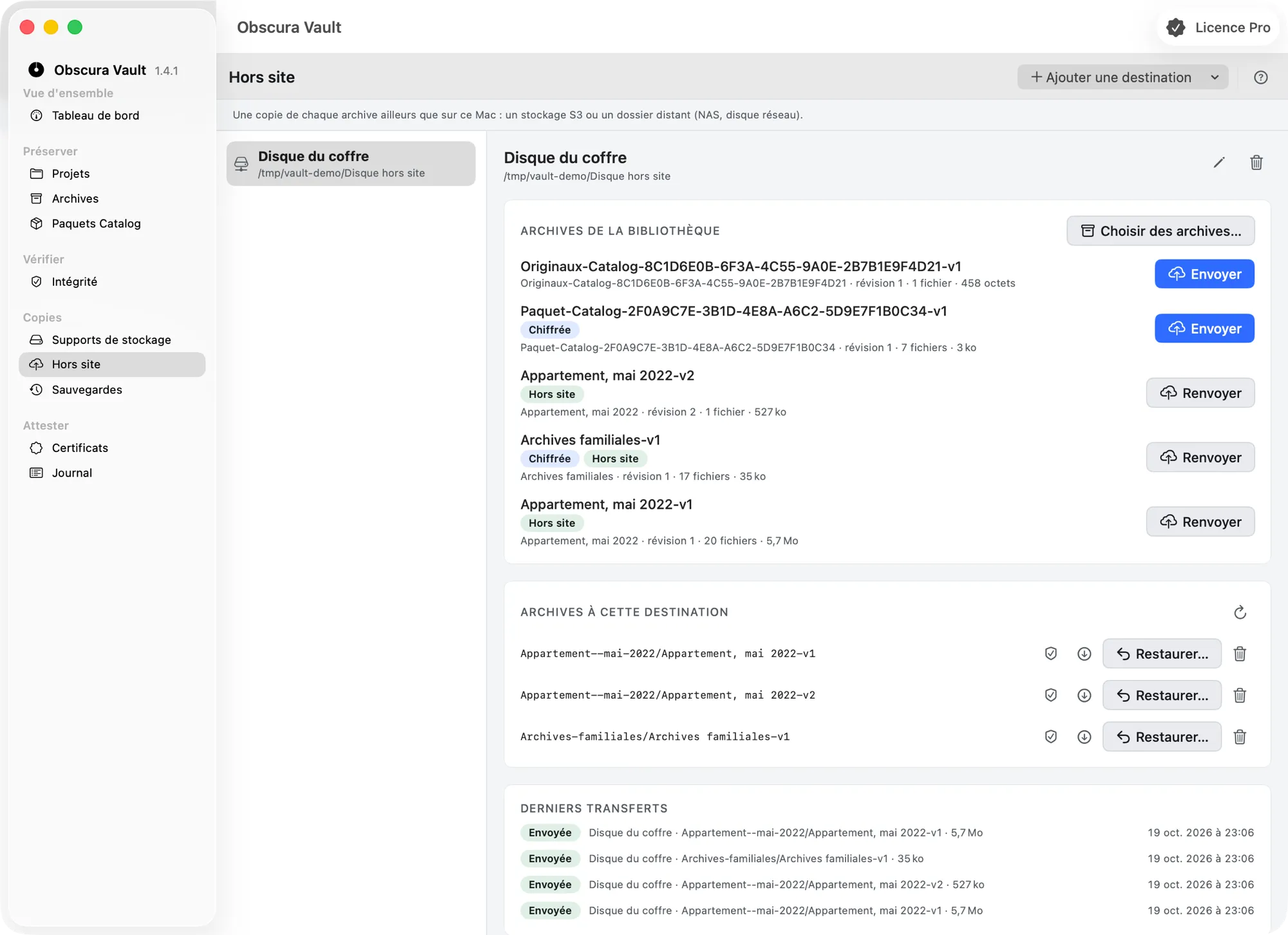This screenshot has width=1288, height=935.
Task: Send the Originaux-Catalog archive with Envoyer
Action: click(1204, 274)
